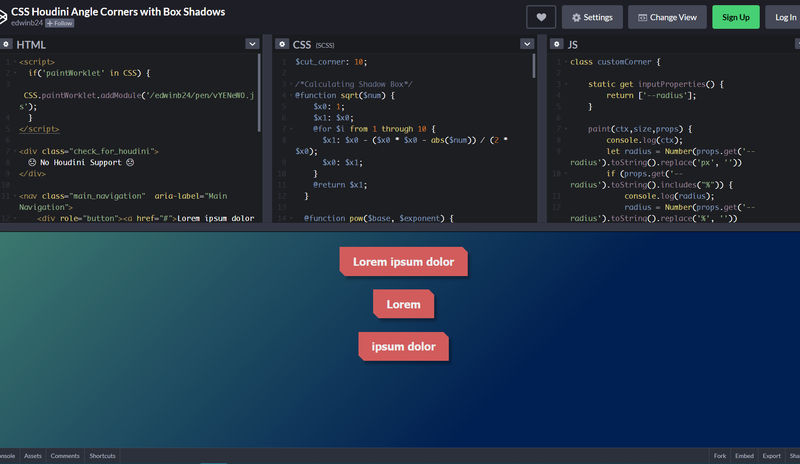Click the CodePen logo icon
The height and width of the screenshot is (464, 800).
3,17
